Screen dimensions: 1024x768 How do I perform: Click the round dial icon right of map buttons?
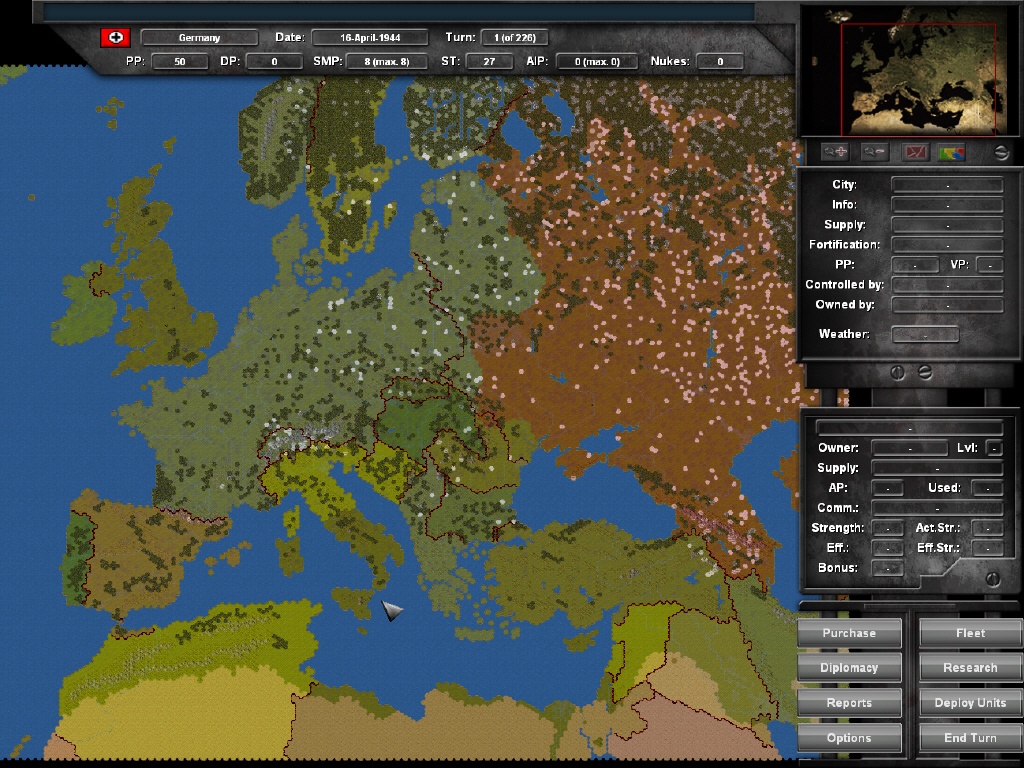click(1001, 153)
